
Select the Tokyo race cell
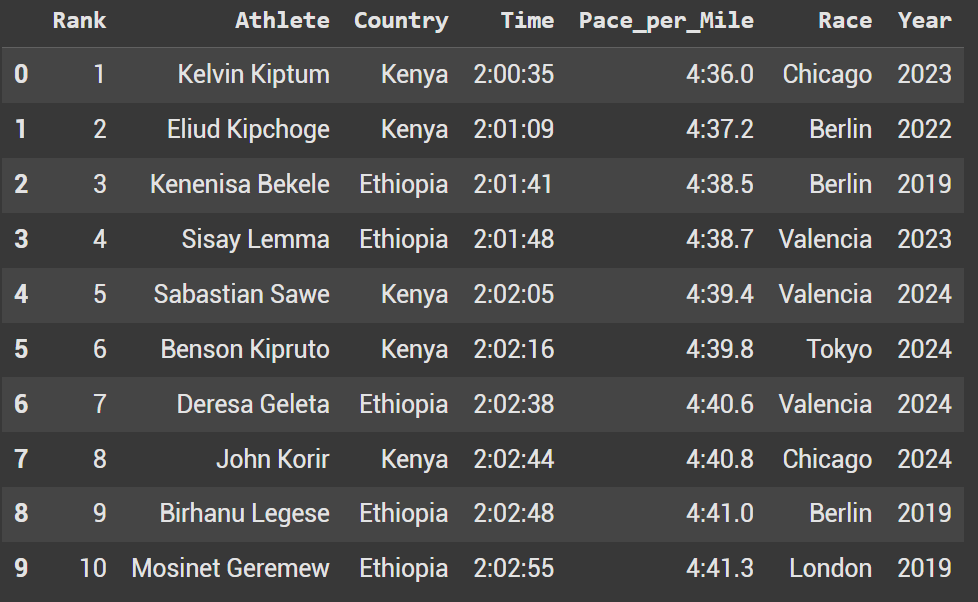839,349
